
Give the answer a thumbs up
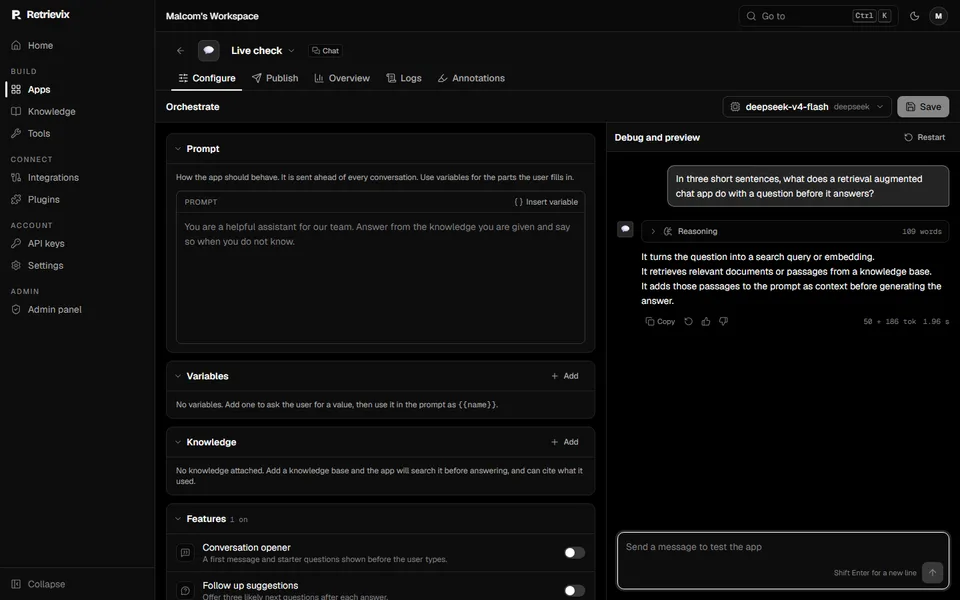pyautogui.click(x=706, y=321)
